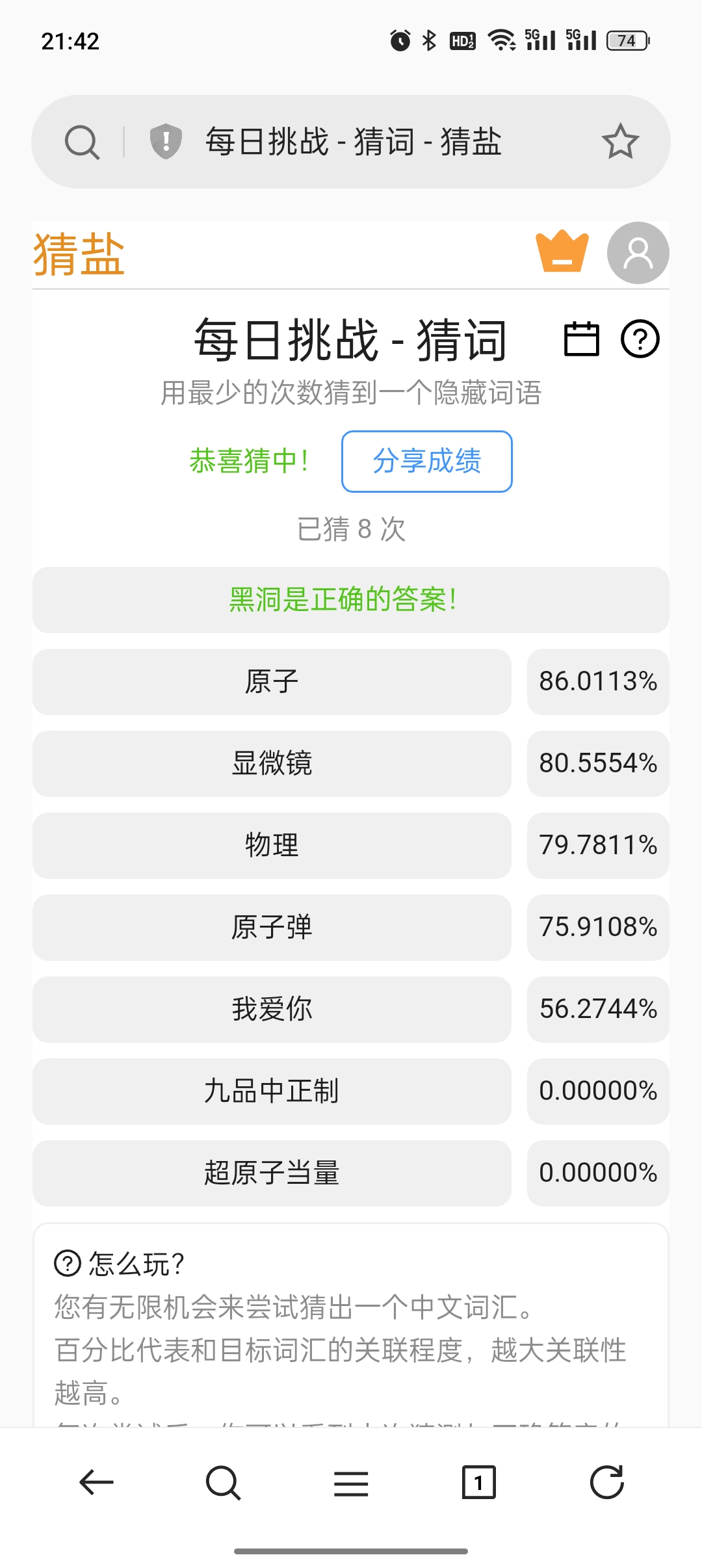Viewport: 702px width, 1568px height.
Task: Open the calendar icon for past challenges
Action: (x=581, y=339)
